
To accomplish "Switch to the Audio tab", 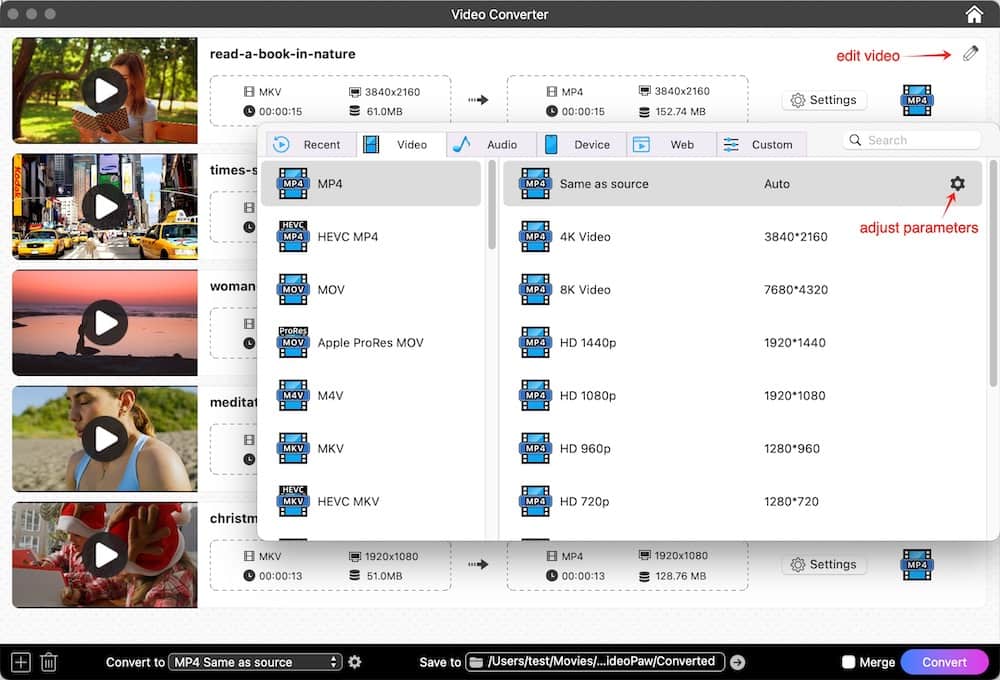I will coord(490,144).
